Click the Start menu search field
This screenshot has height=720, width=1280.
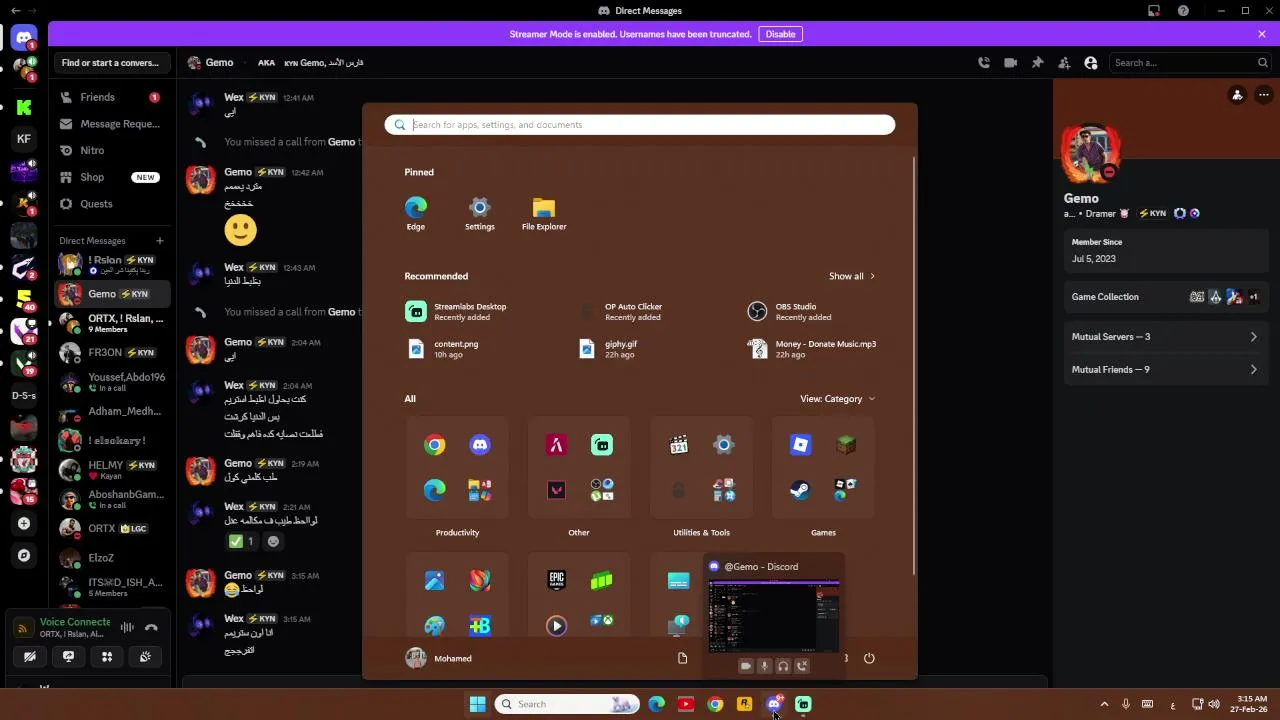click(640, 125)
